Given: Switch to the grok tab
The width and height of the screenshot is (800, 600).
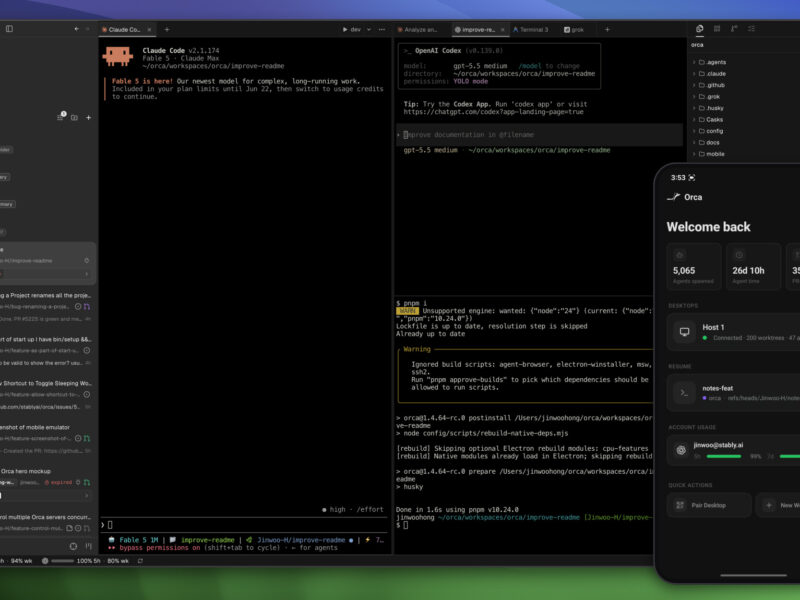Looking at the screenshot, I should (x=574, y=30).
